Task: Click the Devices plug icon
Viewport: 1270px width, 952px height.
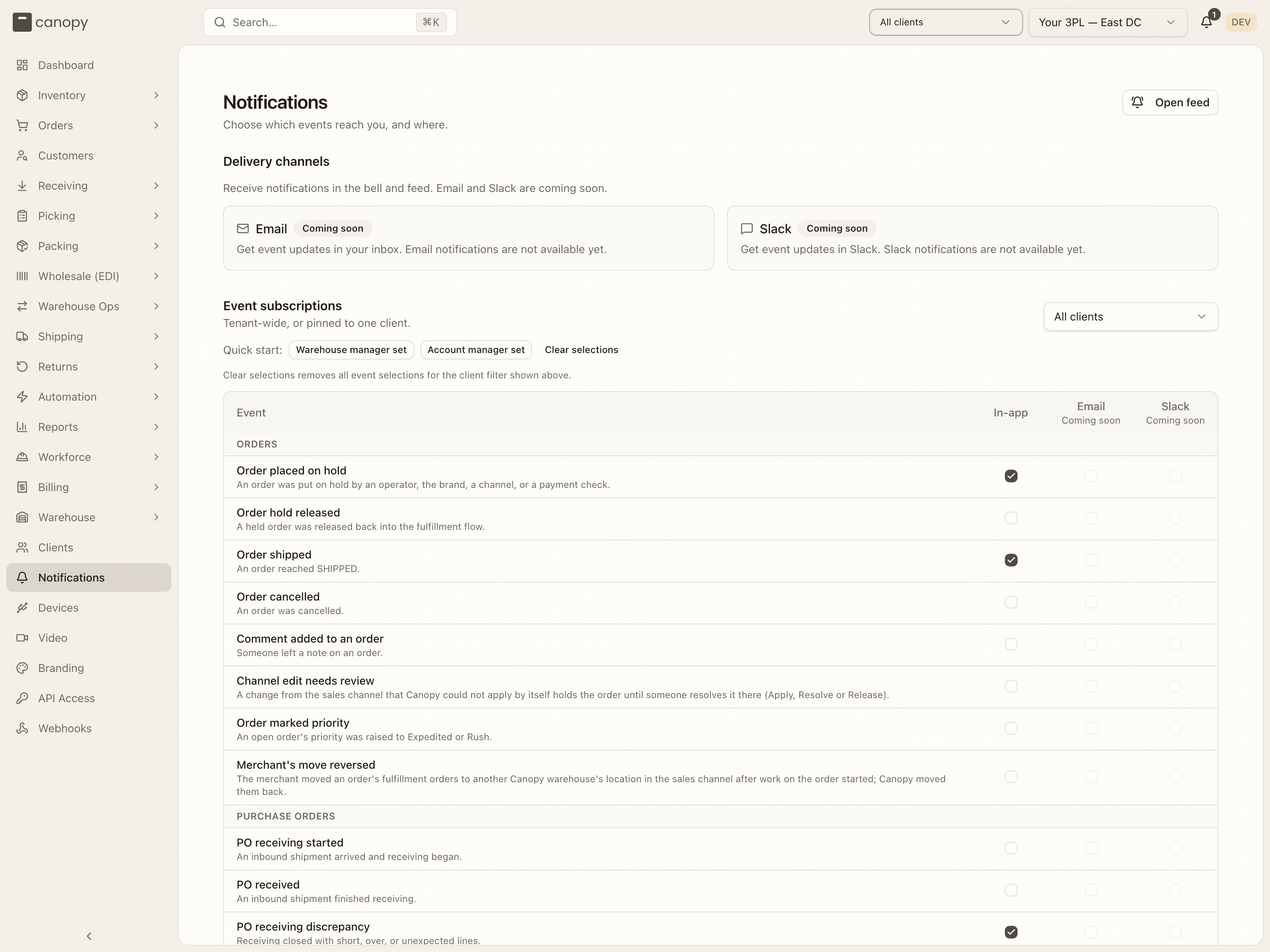Action: click(22, 608)
